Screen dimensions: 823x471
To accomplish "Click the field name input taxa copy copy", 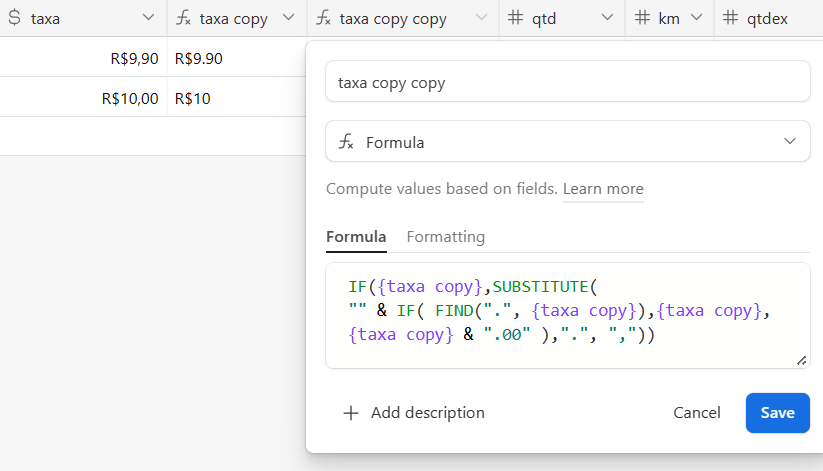I will click(567, 81).
